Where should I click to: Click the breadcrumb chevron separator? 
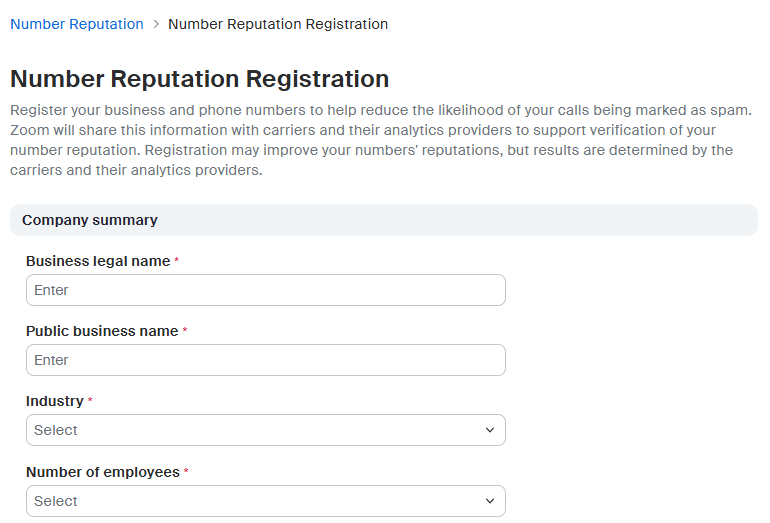pos(156,24)
